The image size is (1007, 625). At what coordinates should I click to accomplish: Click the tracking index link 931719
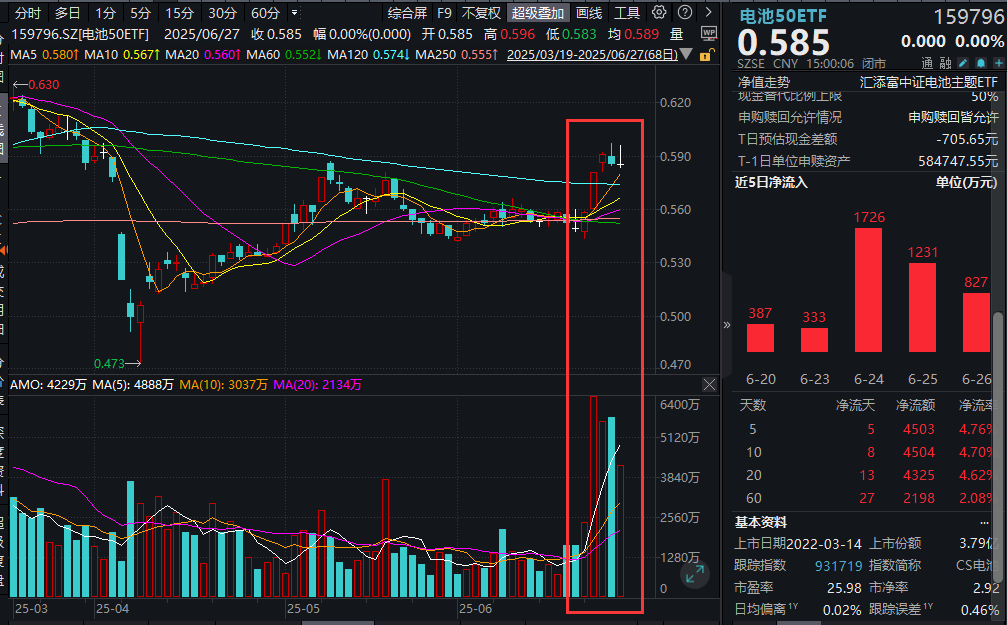tap(838, 566)
